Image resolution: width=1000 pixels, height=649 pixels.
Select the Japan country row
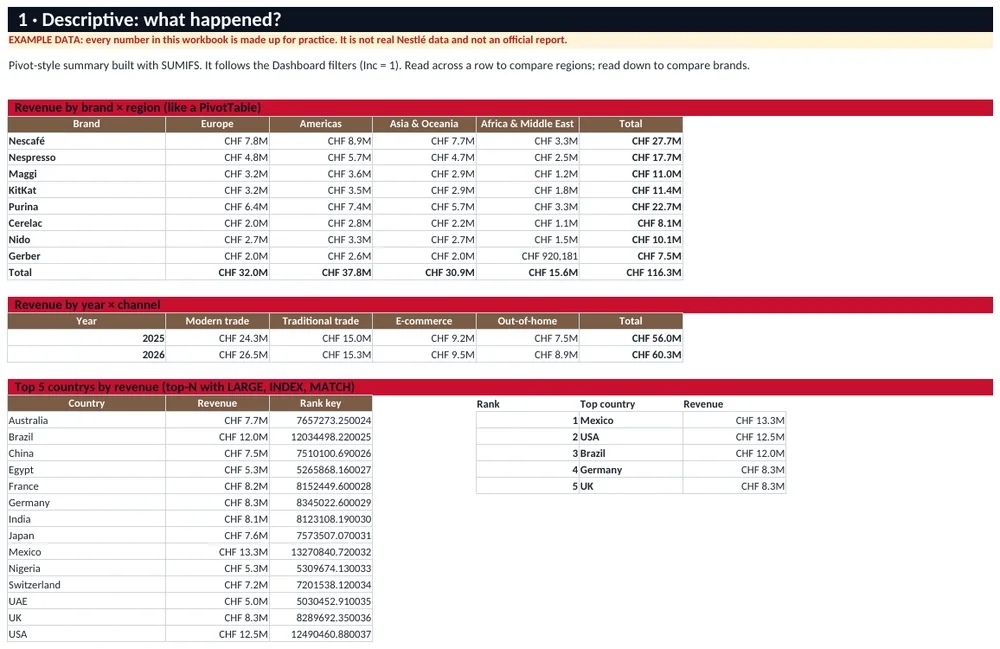pos(86,536)
